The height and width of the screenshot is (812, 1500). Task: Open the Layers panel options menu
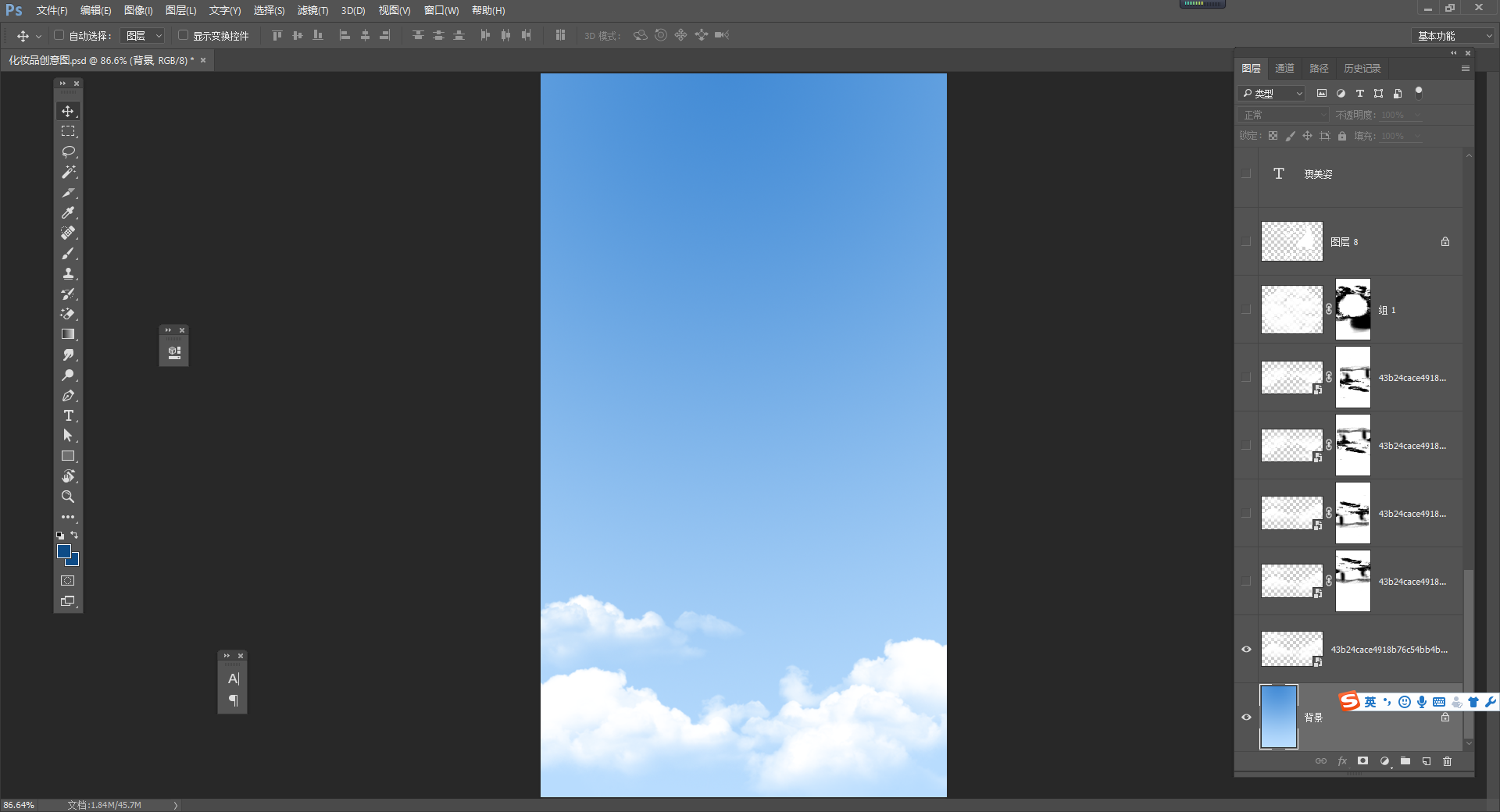coord(1466,69)
